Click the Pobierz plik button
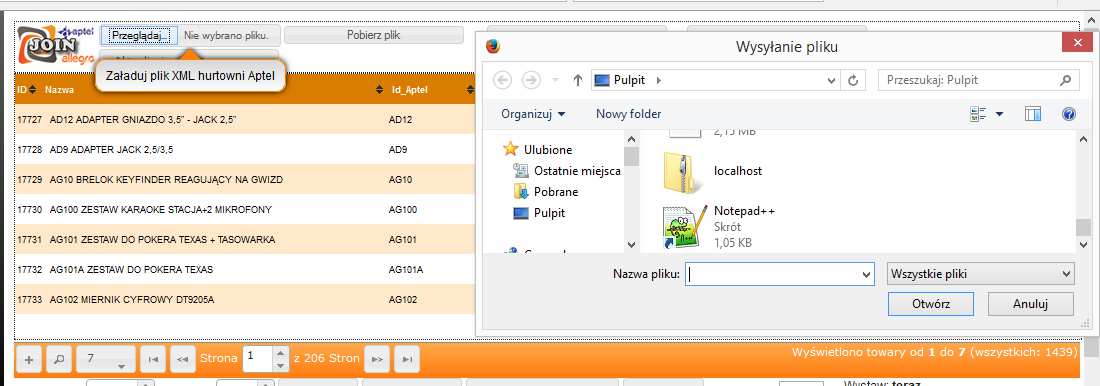This screenshot has height=386, width=1100. (x=373, y=35)
